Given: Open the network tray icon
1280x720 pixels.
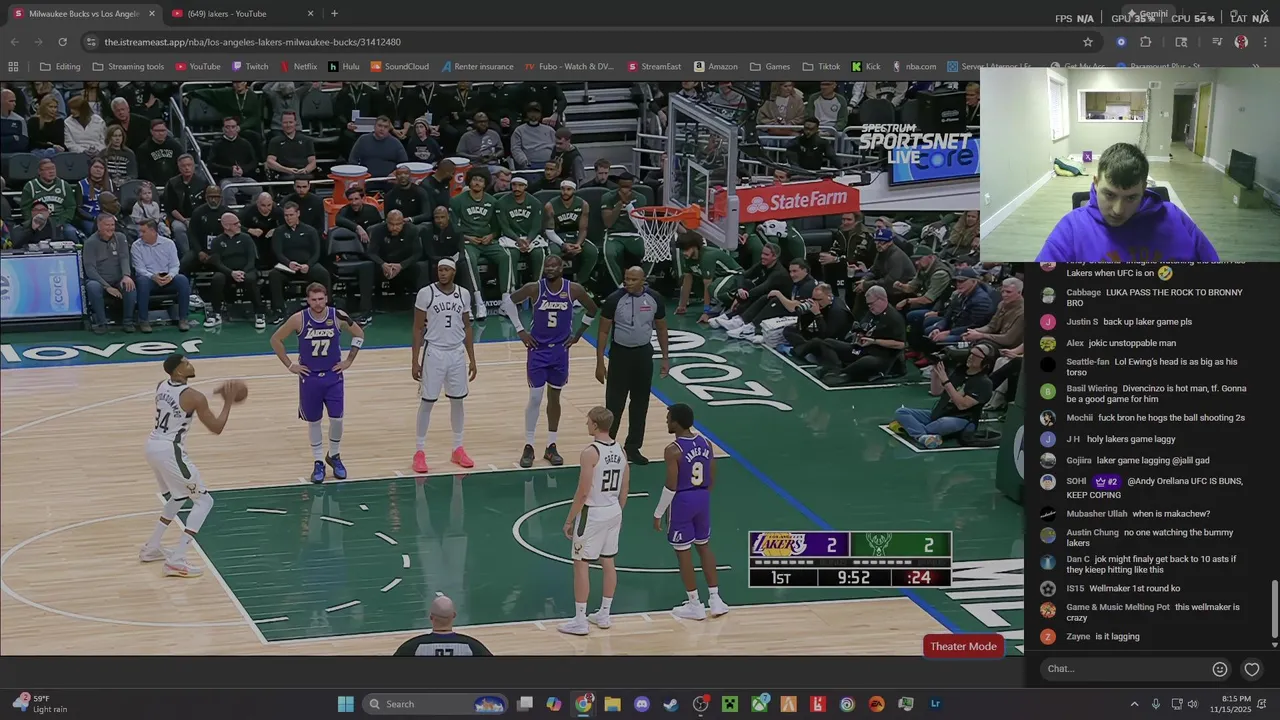Looking at the screenshot, I should pos(1177,704).
